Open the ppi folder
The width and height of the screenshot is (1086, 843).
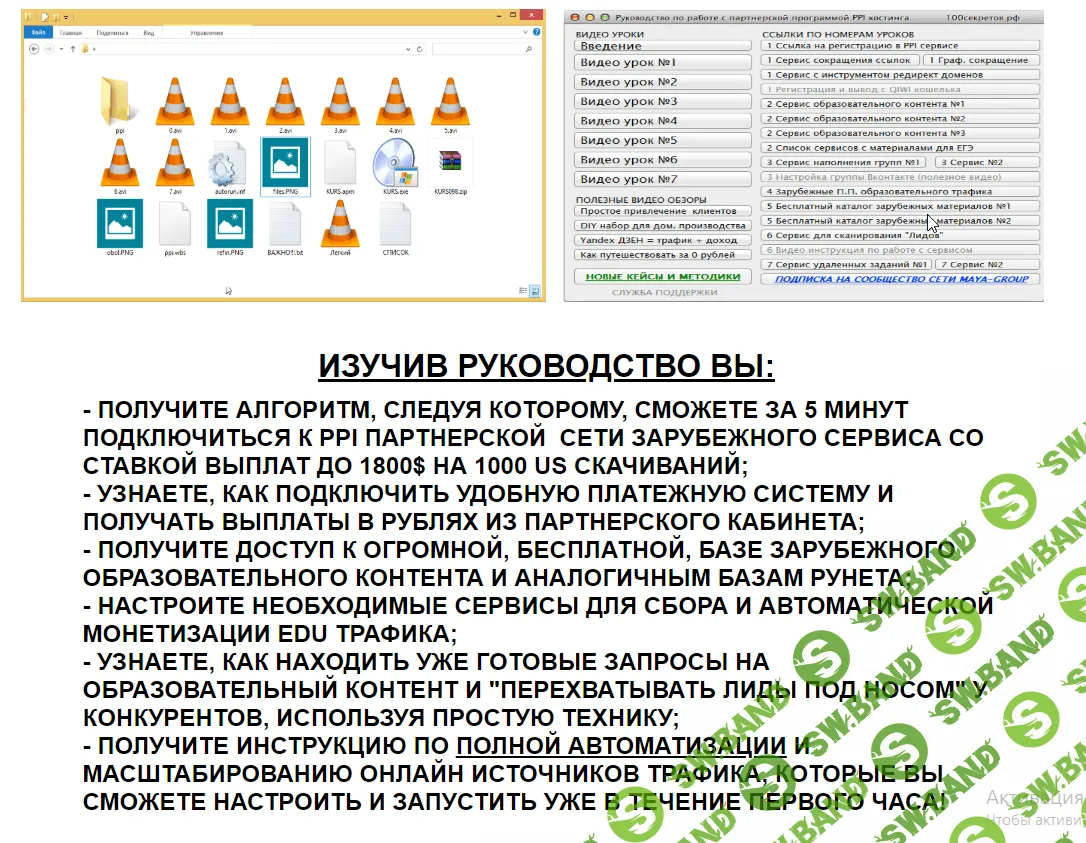tap(120, 102)
